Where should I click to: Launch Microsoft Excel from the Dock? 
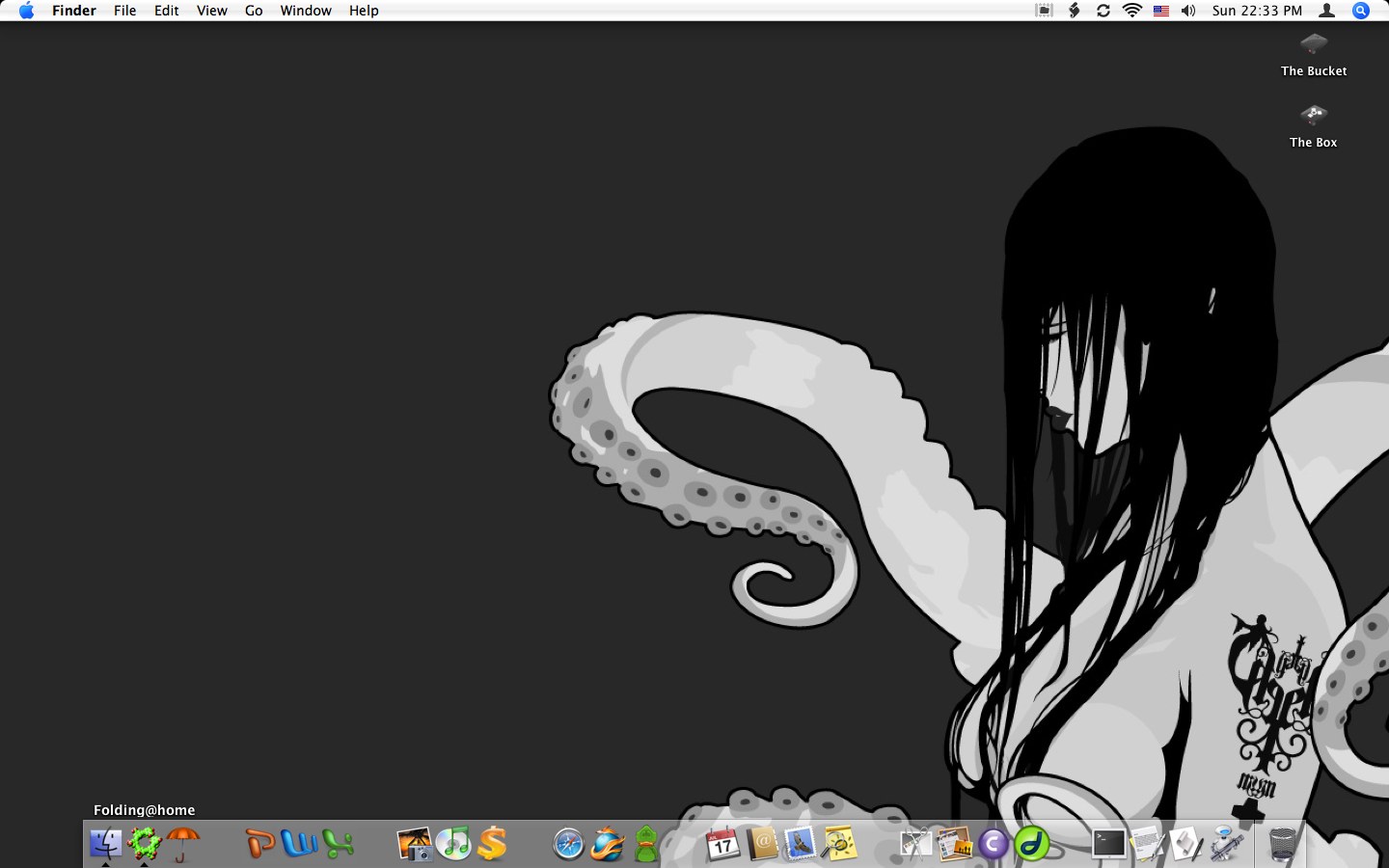pyautogui.click(x=338, y=844)
